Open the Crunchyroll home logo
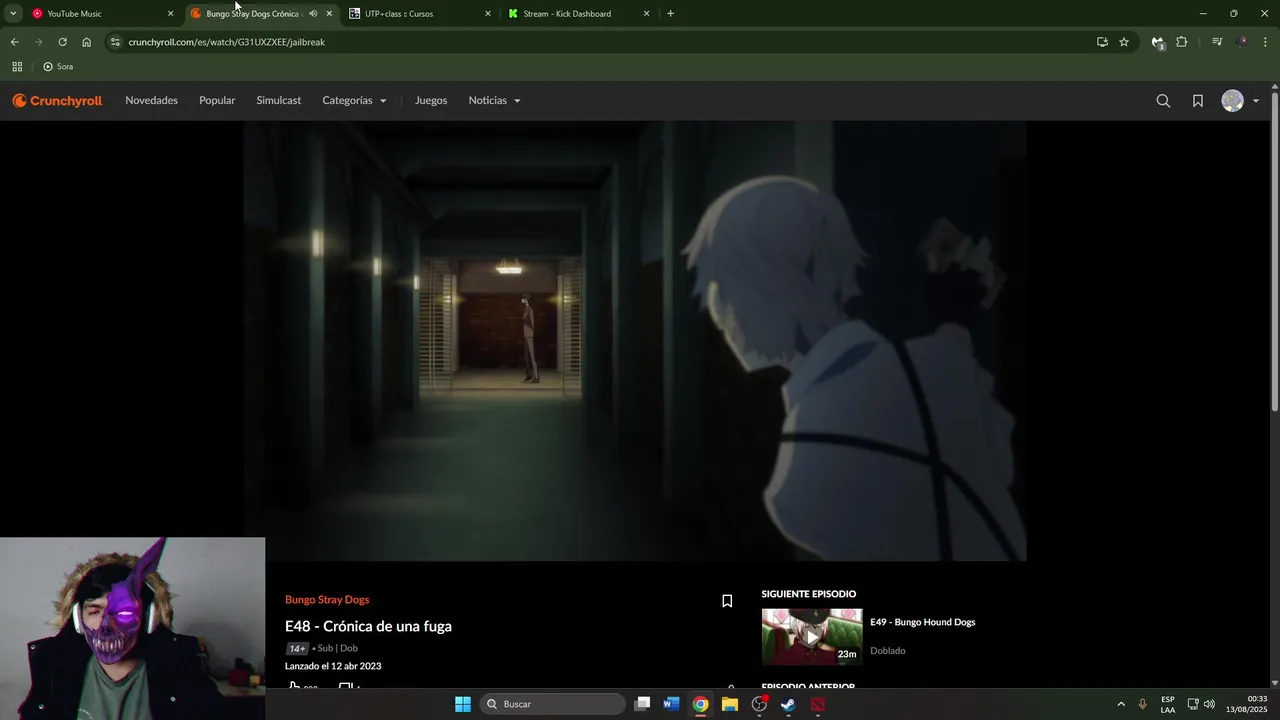Screen dimensions: 1280x720 point(57,100)
